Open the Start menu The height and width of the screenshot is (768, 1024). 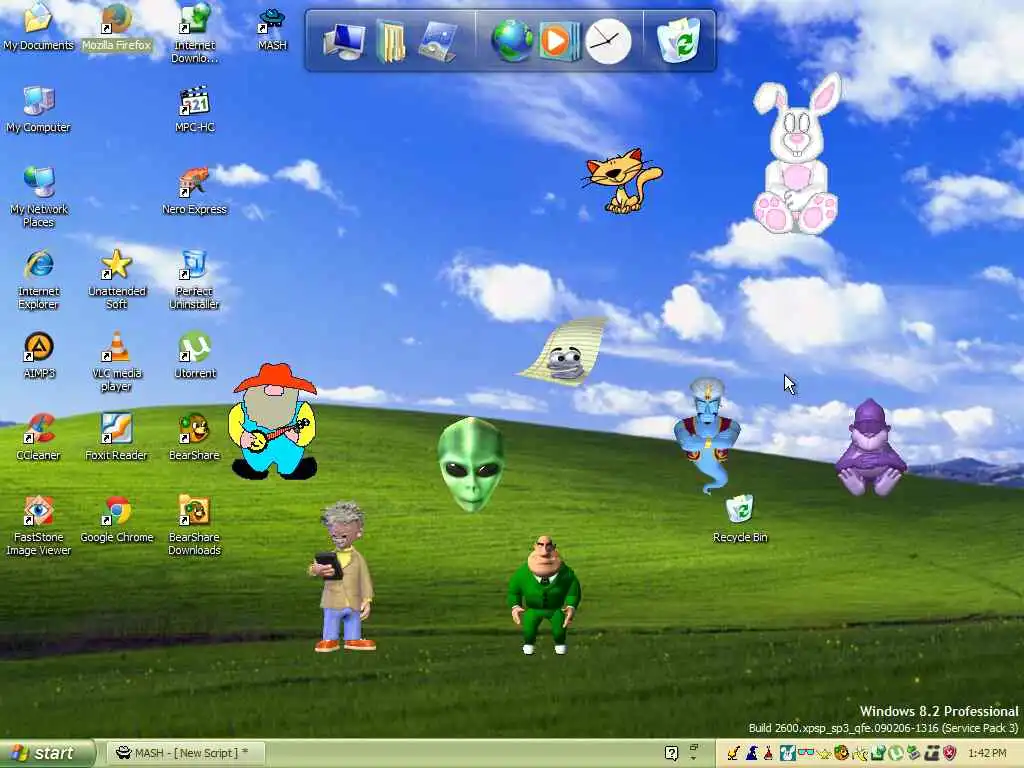[x=47, y=753]
